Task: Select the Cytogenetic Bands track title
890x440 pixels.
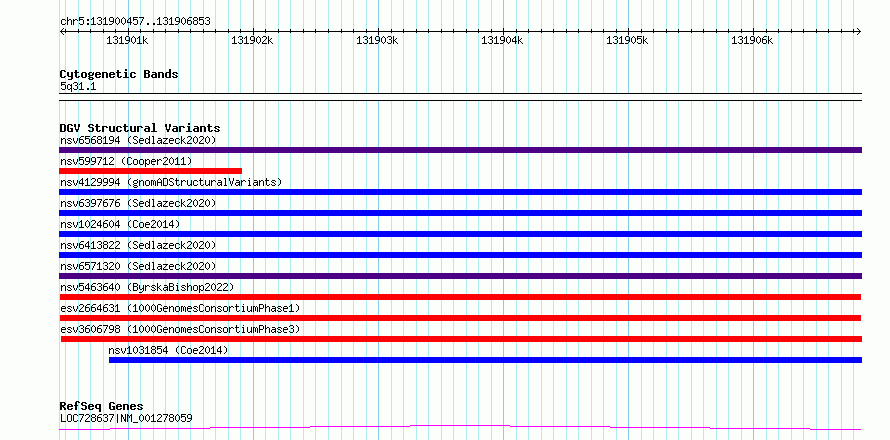Action: pyautogui.click(x=119, y=74)
